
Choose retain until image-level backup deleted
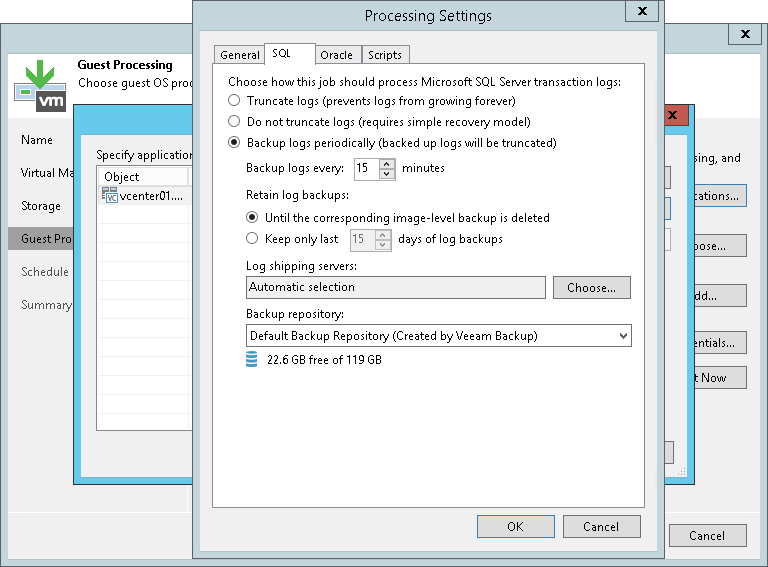pos(252,217)
